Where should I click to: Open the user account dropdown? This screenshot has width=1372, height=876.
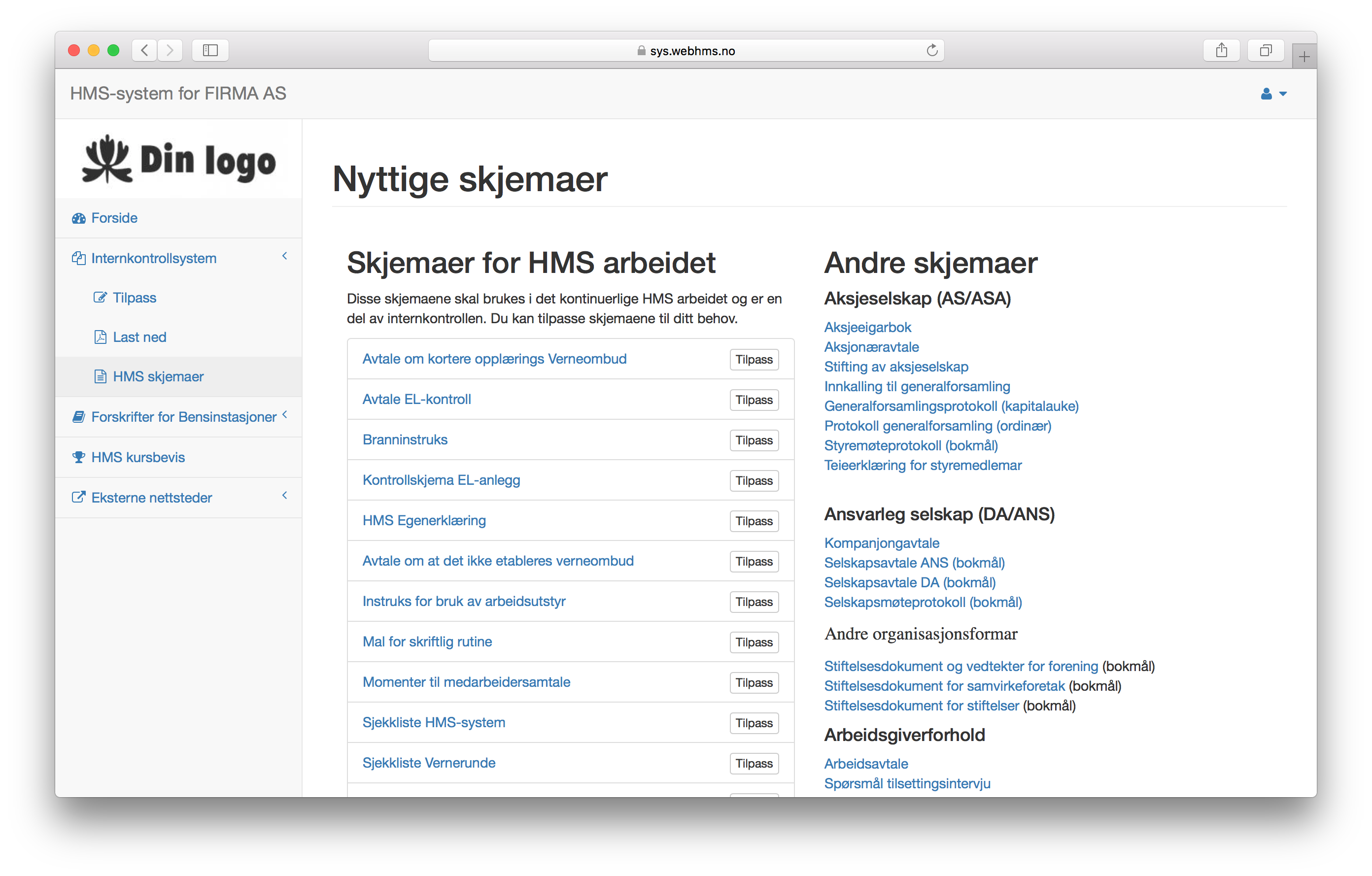1273,94
